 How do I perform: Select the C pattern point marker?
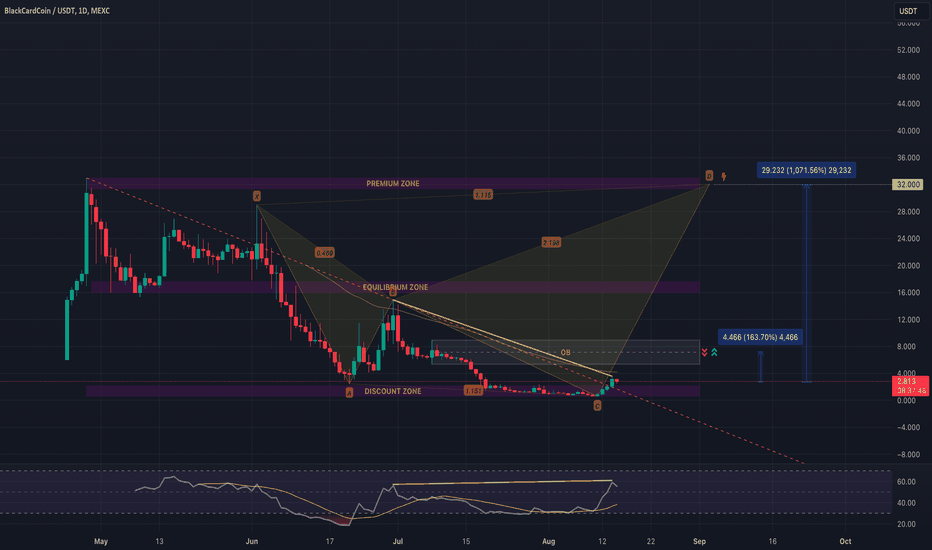(x=597, y=406)
